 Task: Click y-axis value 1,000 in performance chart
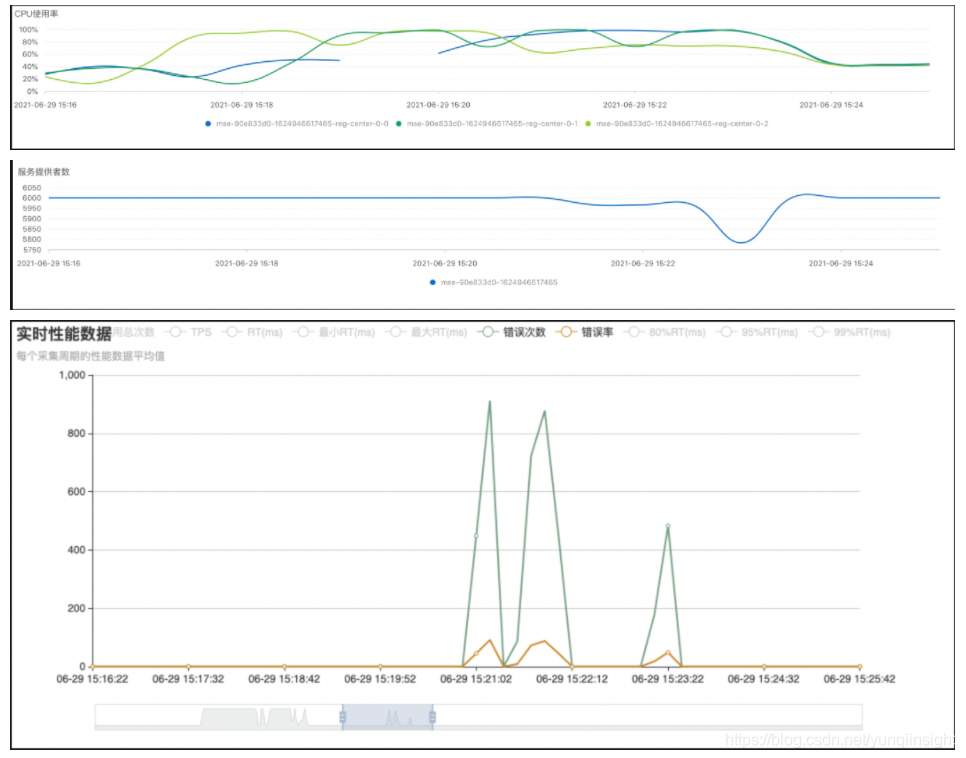click(x=72, y=375)
